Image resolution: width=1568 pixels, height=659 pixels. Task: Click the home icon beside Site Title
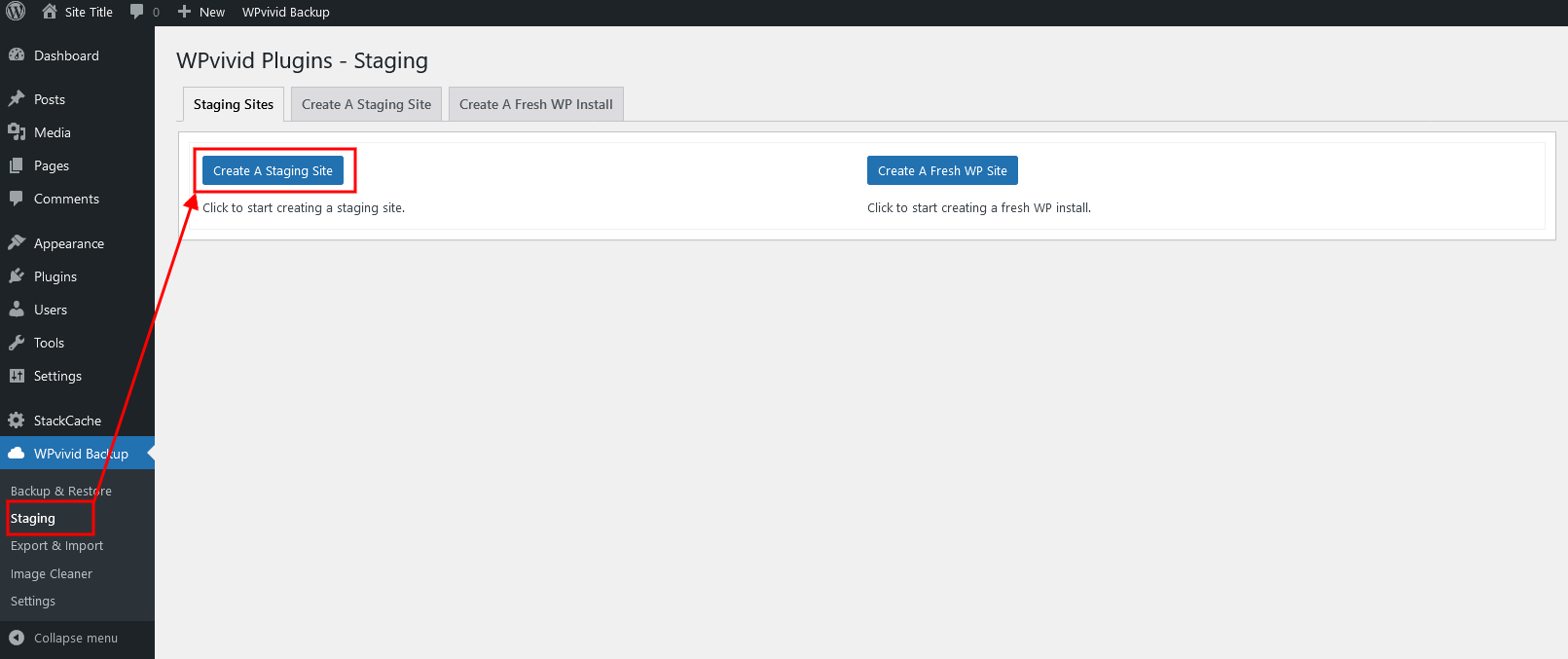pyautogui.click(x=50, y=12)
